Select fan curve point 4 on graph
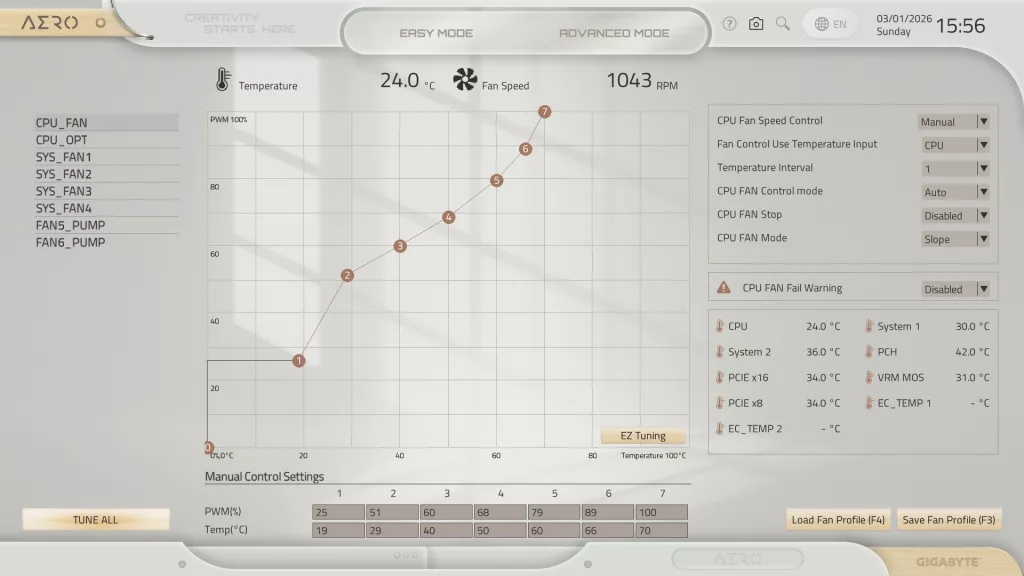Screen dimensions: 1024x576 tap(449, 217)
